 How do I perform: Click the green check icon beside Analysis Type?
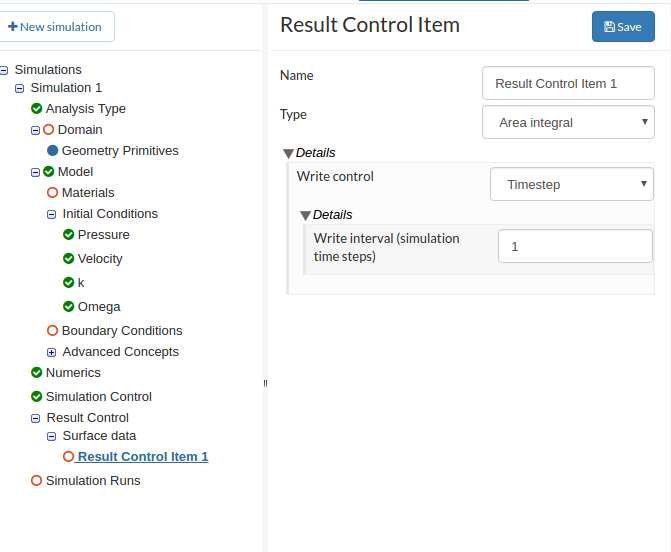[37, 108]
